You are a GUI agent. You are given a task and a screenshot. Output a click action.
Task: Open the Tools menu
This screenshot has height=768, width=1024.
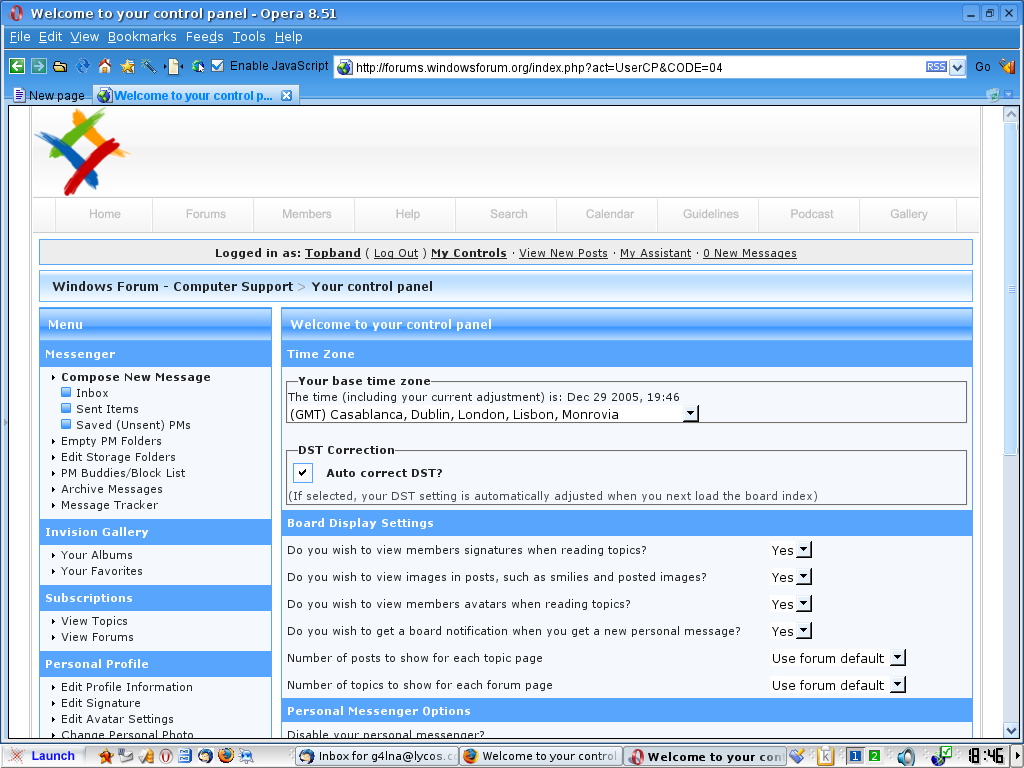click(x=249, y=37)
